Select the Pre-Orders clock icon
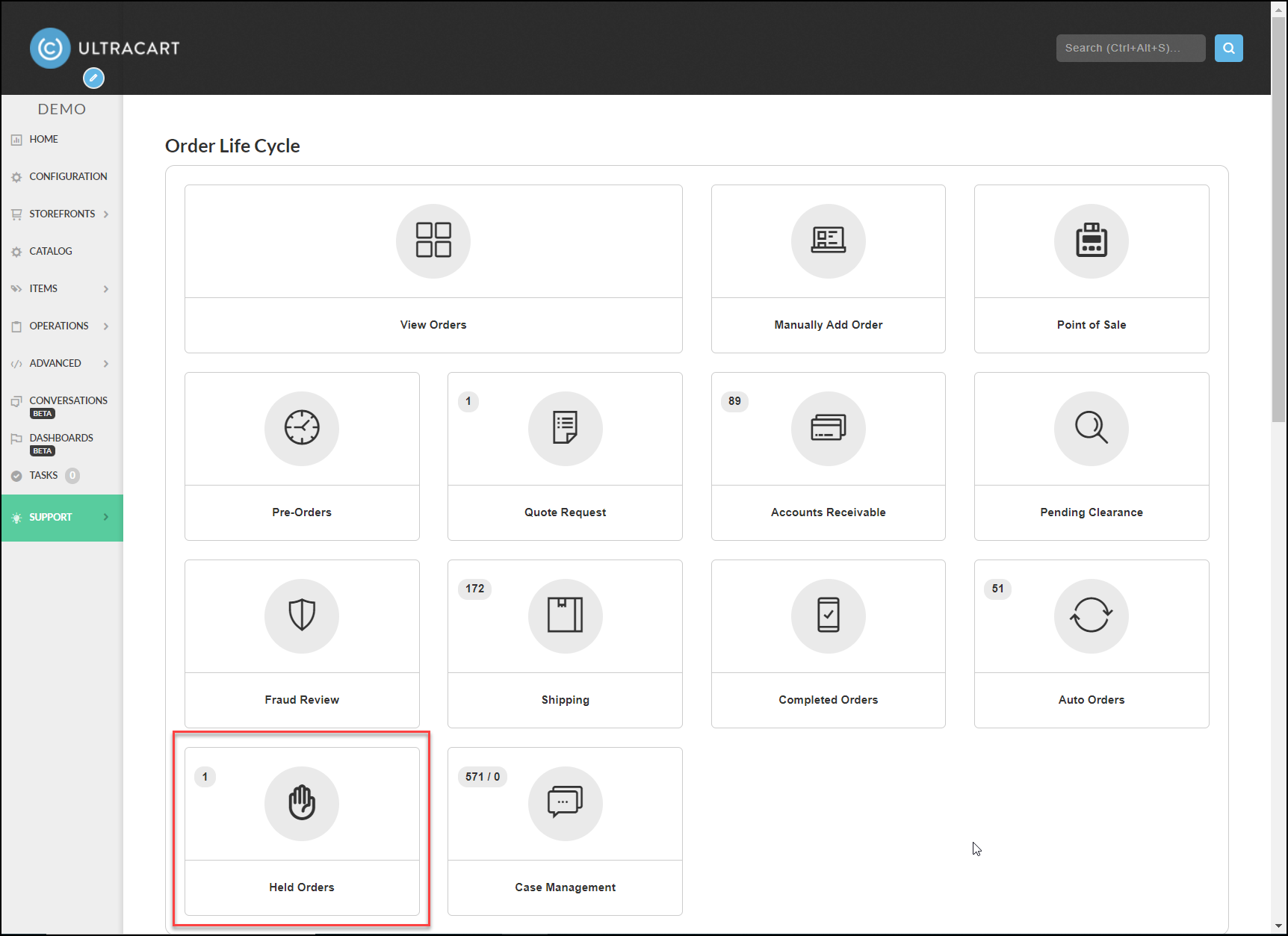 [x=302, y=428]
